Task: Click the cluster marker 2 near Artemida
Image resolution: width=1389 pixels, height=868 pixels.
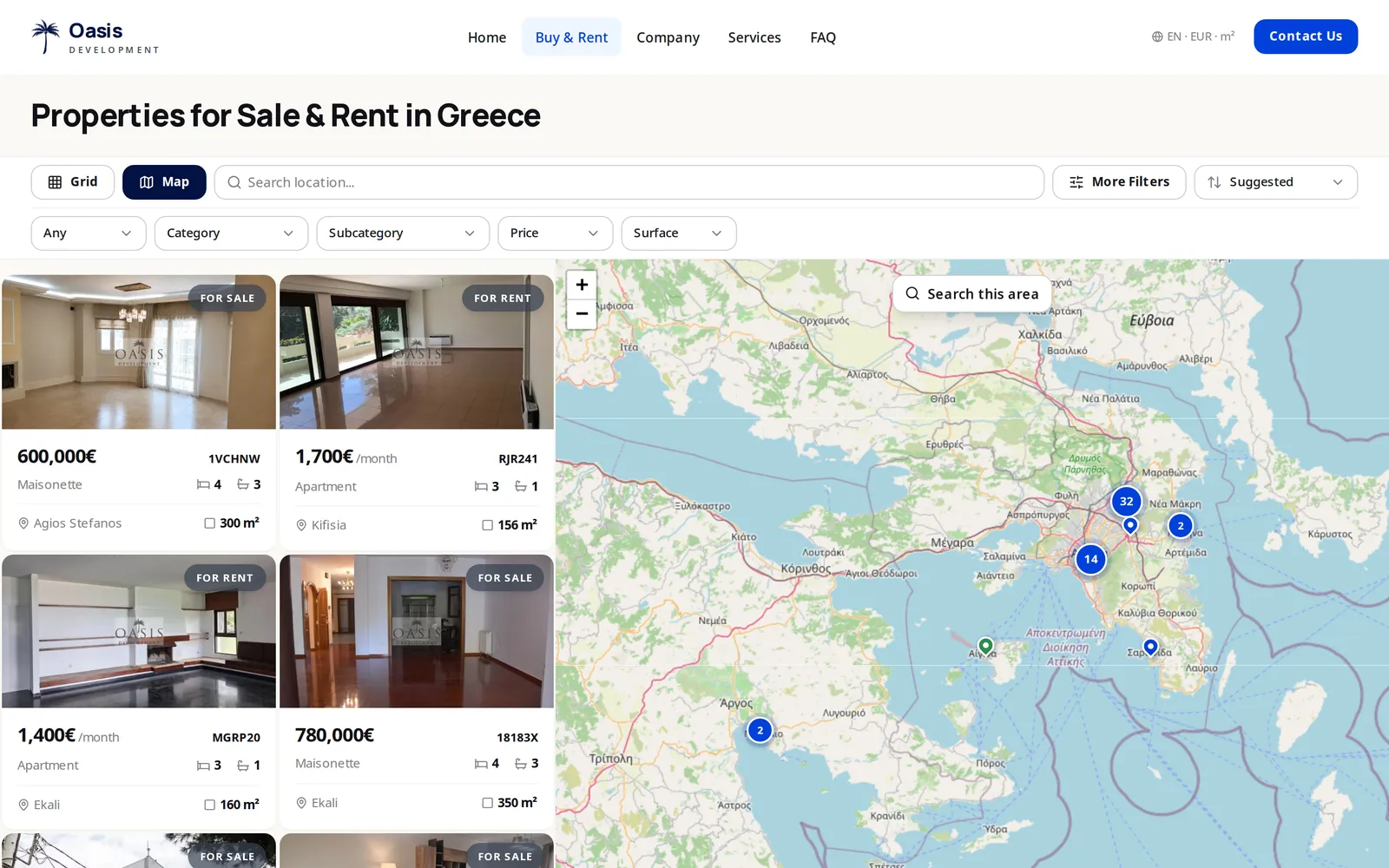Action: 1180,525
